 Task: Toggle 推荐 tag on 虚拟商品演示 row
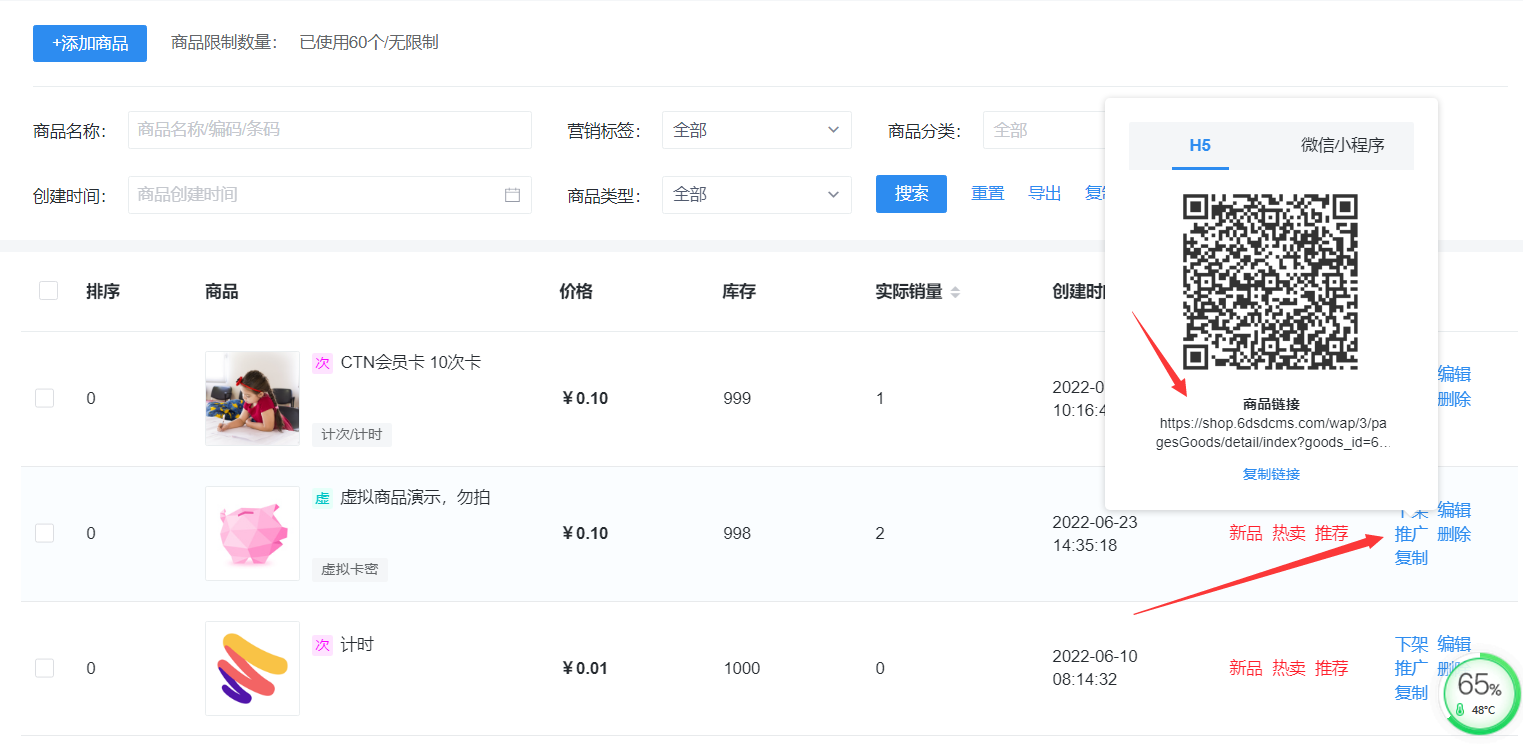pyautogui.click(x=1332, y=534)
